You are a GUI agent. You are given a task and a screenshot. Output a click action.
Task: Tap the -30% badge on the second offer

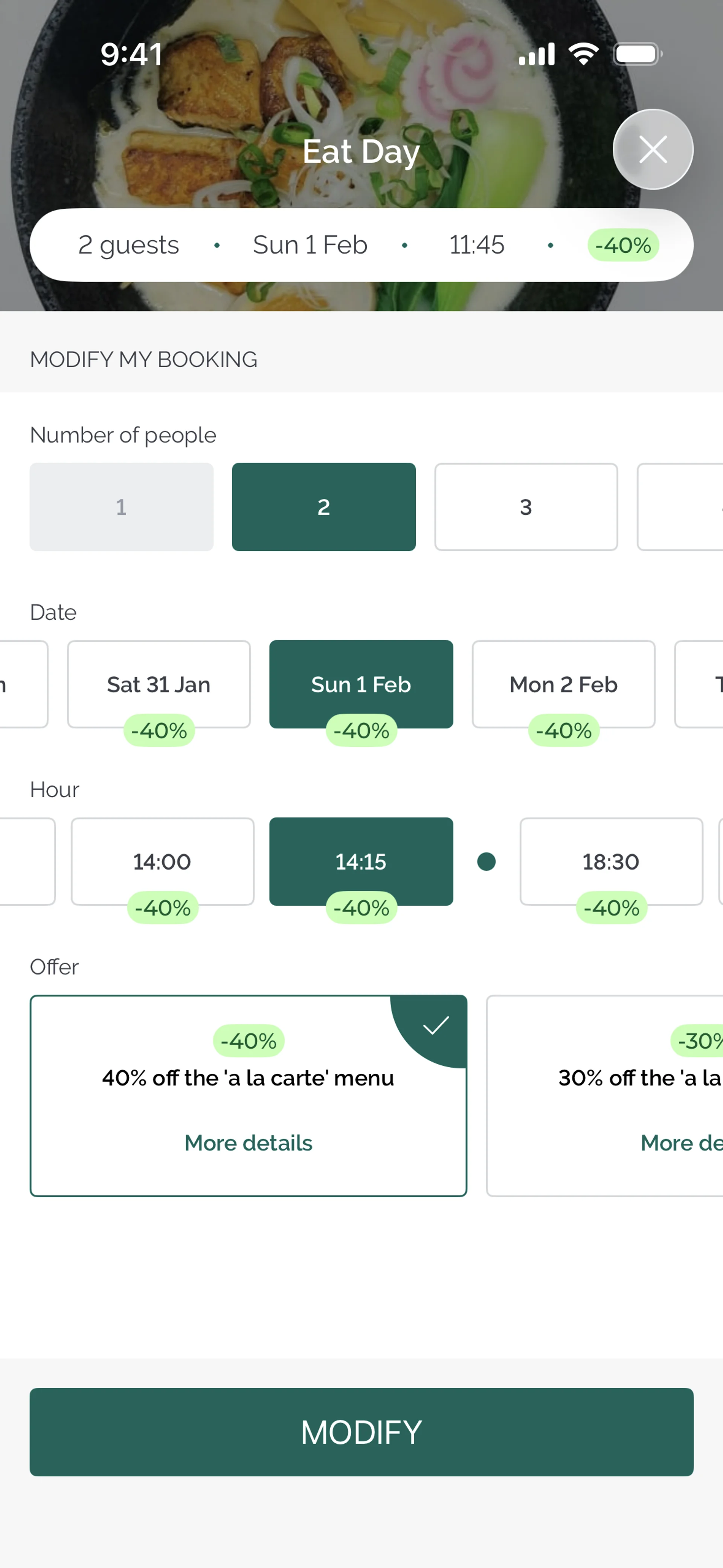click(699, 1041)
